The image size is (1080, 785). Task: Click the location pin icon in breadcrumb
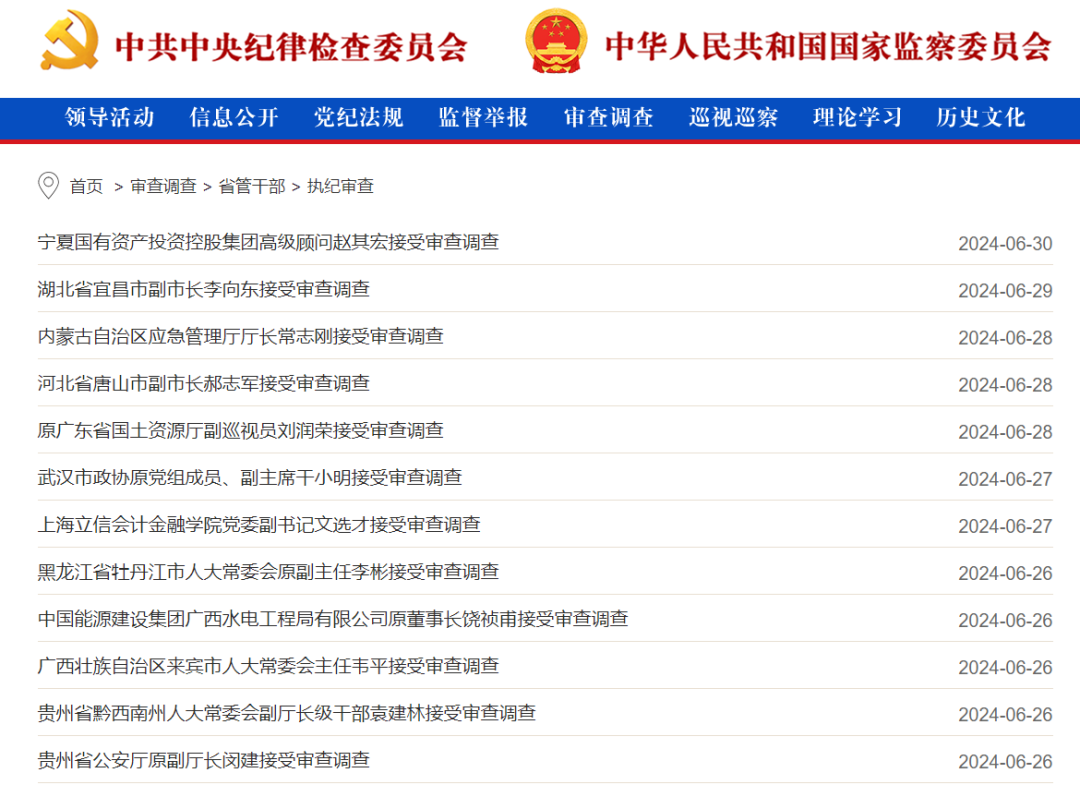tap(48, 186)
